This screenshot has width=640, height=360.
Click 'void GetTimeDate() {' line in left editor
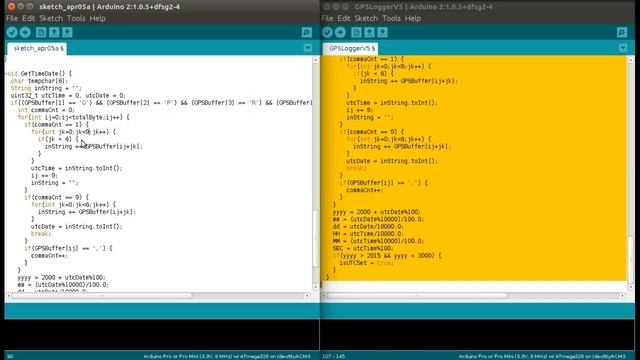38,73
